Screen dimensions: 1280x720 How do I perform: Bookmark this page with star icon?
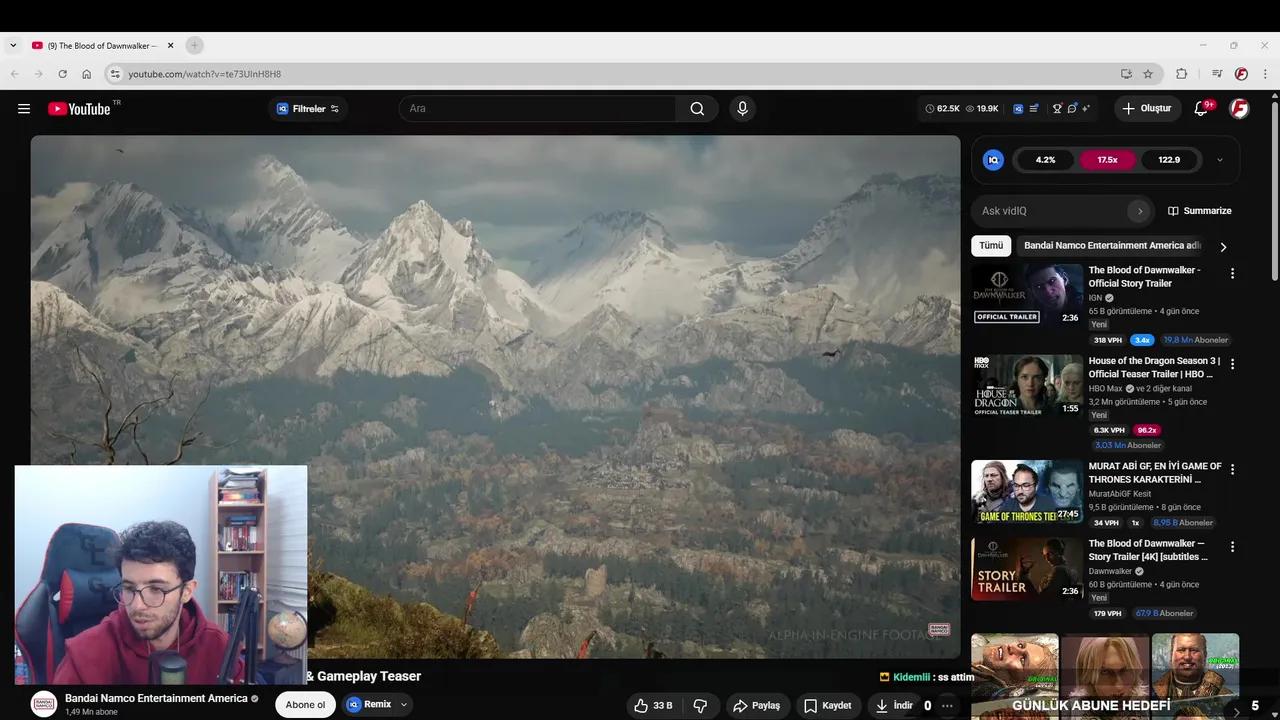1148,74
